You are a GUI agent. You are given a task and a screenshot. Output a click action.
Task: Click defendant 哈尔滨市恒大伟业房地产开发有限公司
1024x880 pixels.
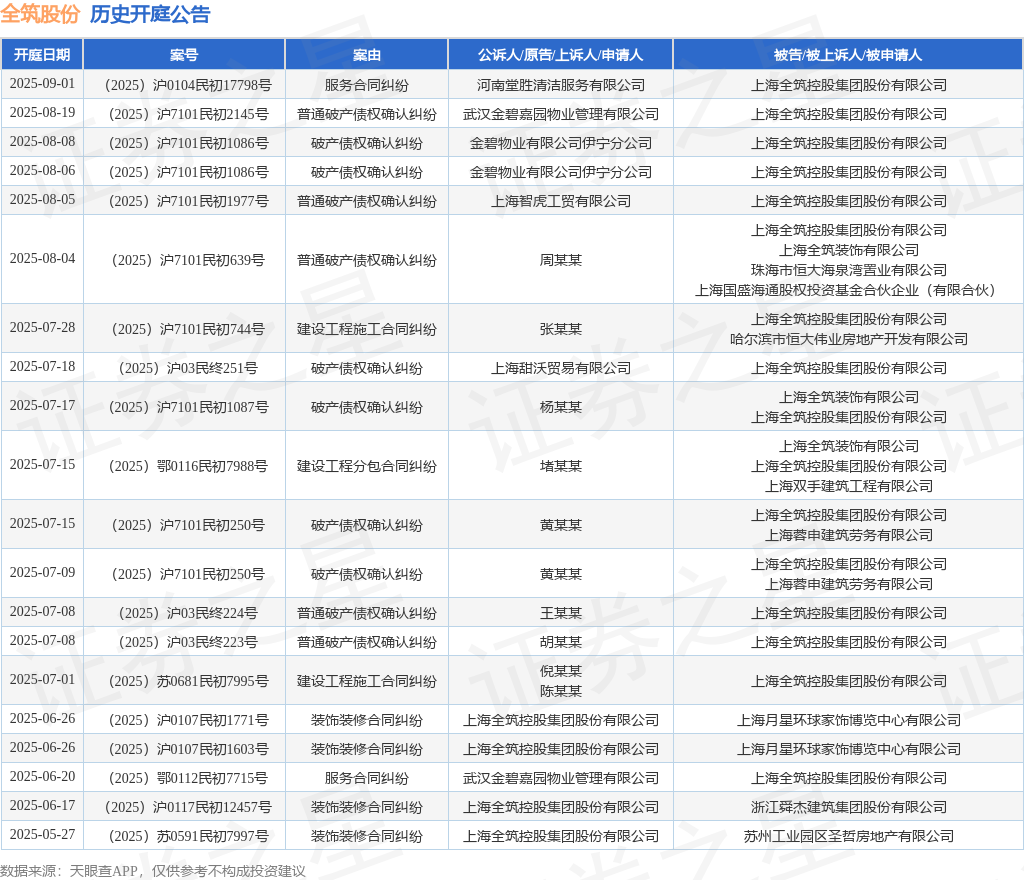coord(848,339)
